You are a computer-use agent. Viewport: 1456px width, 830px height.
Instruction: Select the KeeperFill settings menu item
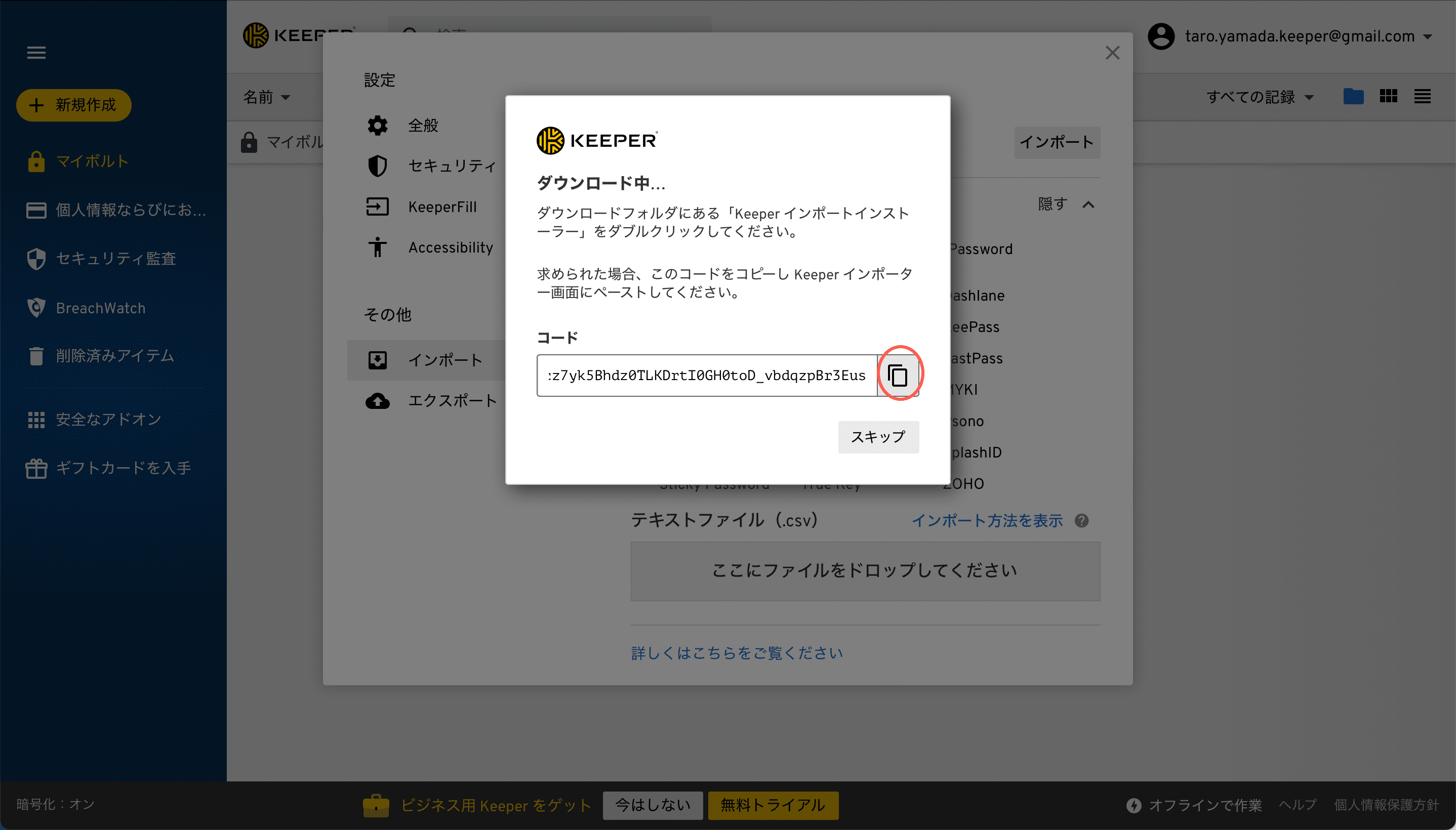point(442,206)
